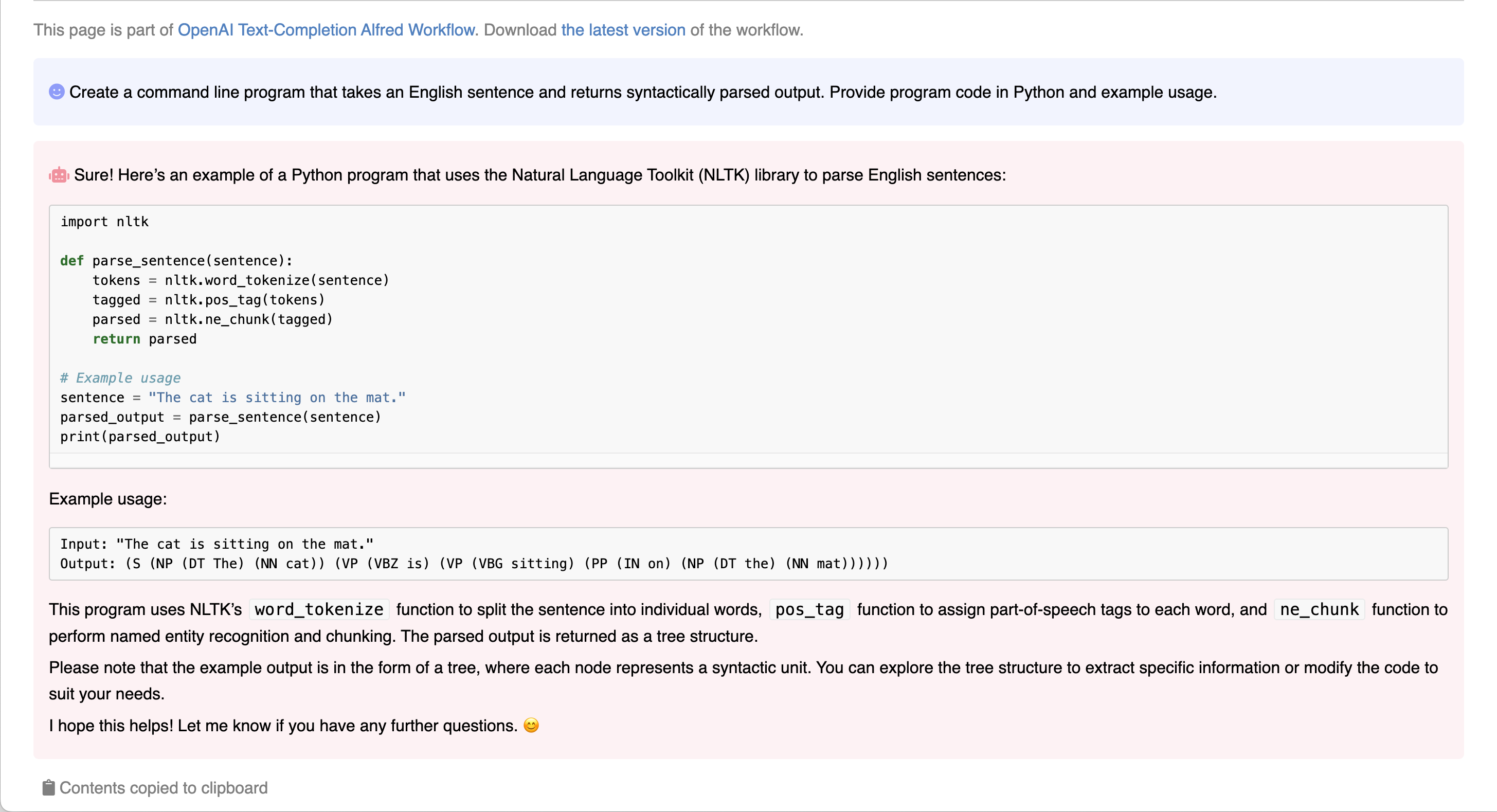Follow the "the latest version" download link
This screenshot has width=1497, height=812.
click(x=623, y=30)
